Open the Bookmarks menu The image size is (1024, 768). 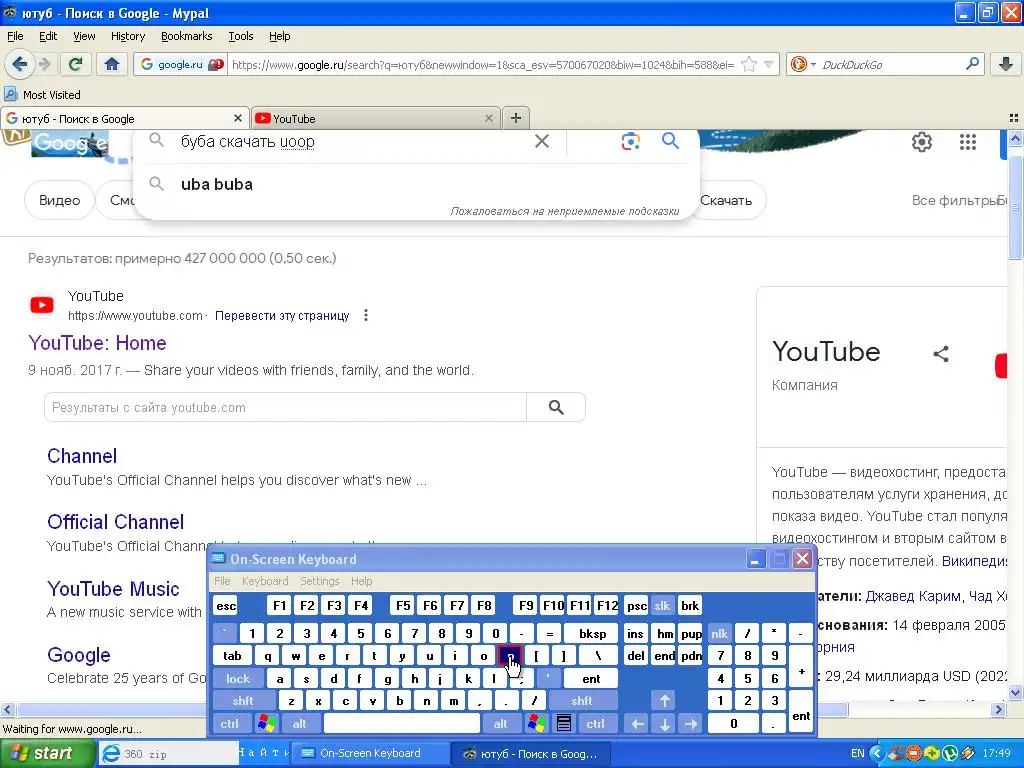point(186,36)
